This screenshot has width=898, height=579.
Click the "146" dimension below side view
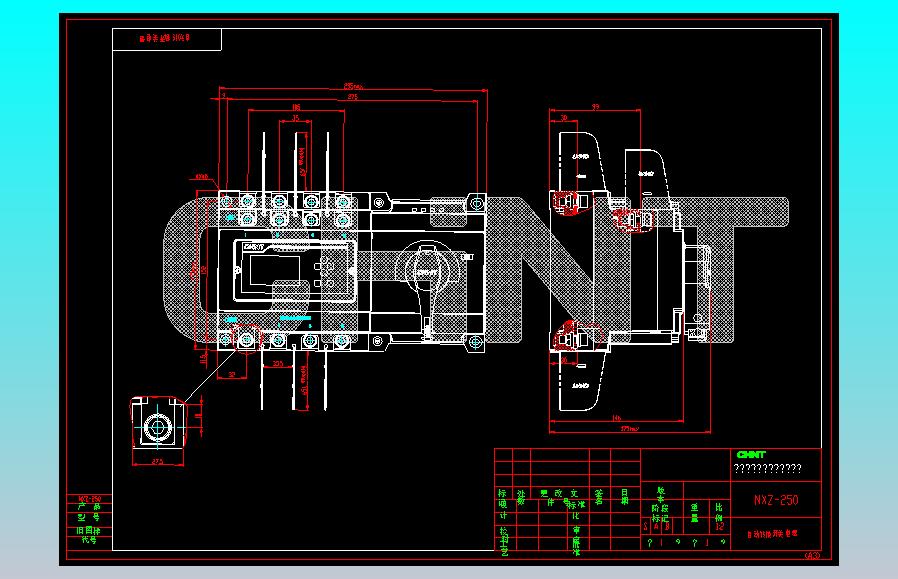point(616,418)
